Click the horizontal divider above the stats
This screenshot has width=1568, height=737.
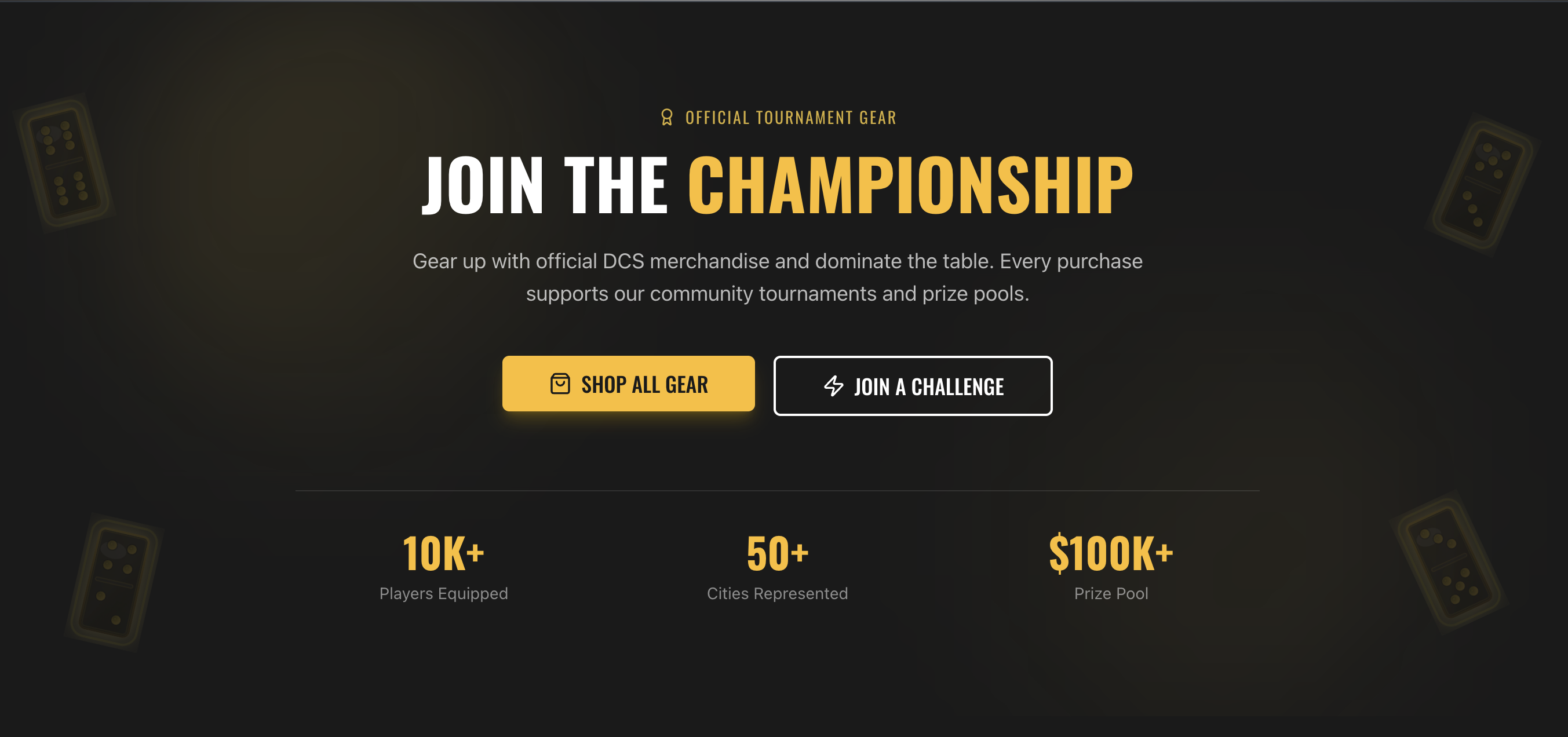pyautogui.click(x=777, y=491)
